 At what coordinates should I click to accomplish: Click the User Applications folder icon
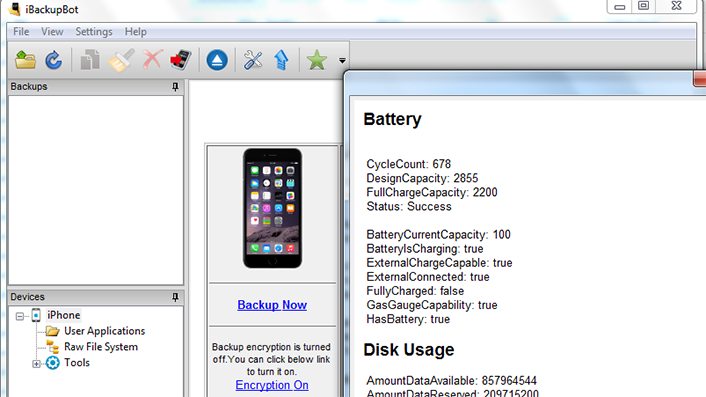[x=52, y=331]
